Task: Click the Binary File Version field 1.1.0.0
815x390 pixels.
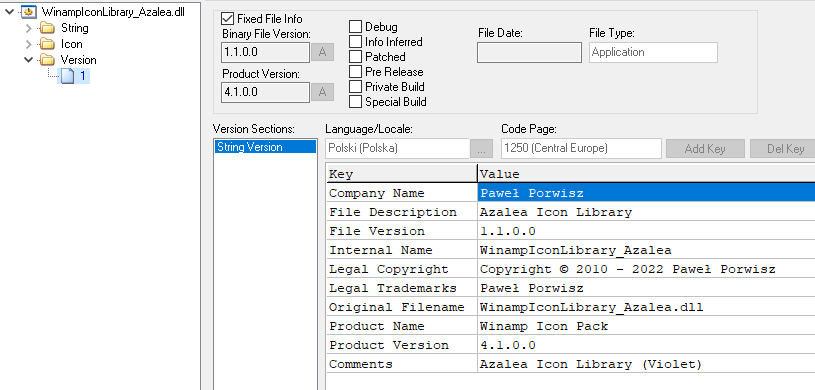Action: [266, 53]
